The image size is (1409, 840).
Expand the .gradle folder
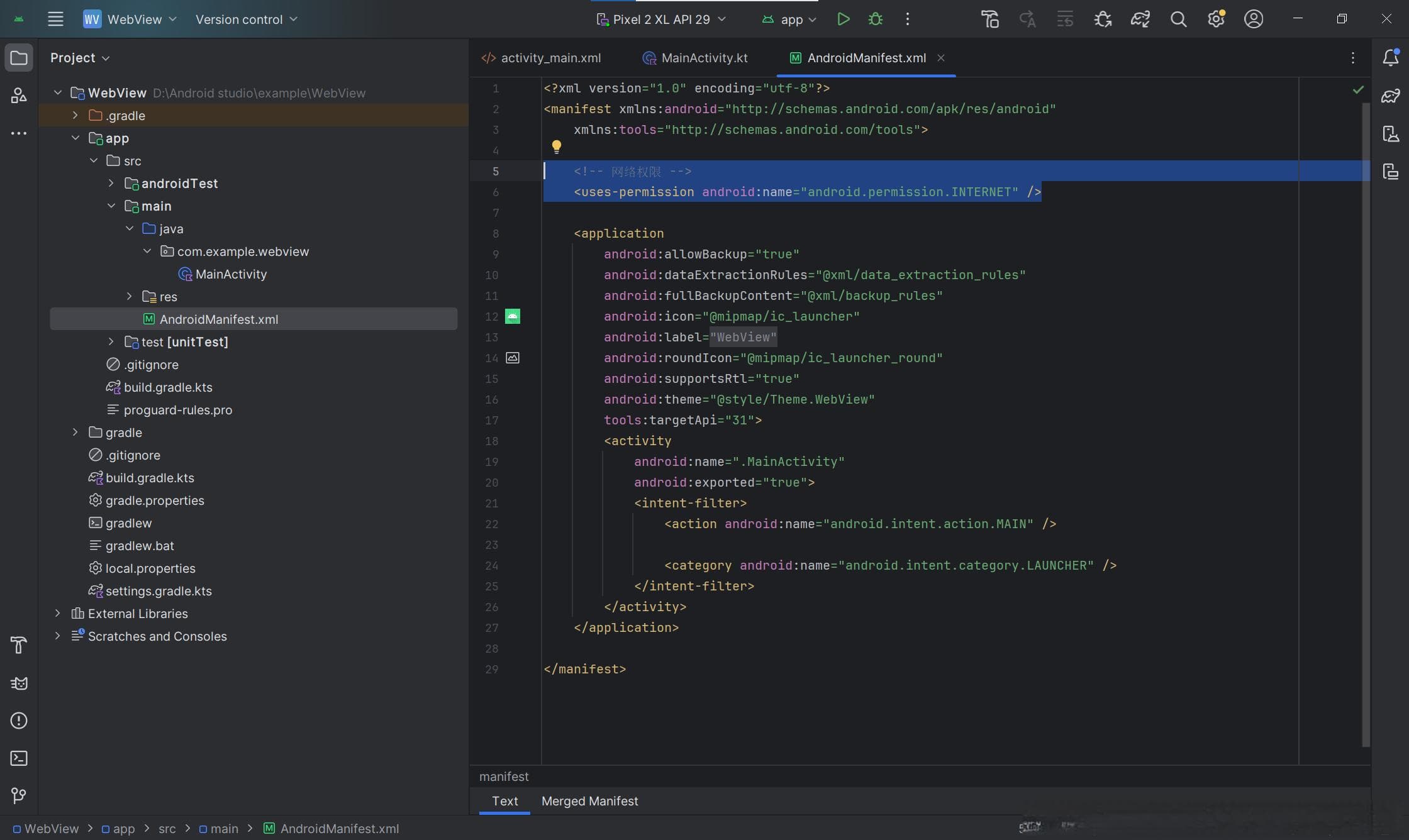tap(75, 115)
